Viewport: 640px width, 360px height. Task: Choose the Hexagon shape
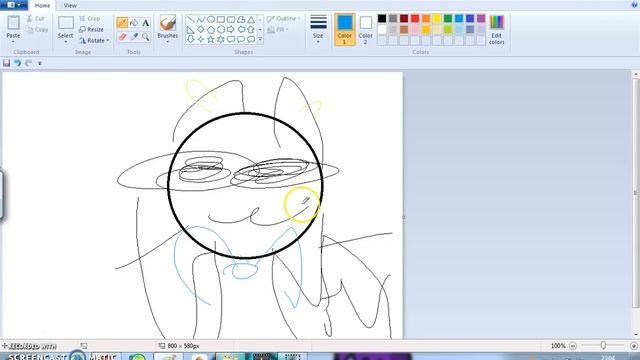[x=221, y=29]
